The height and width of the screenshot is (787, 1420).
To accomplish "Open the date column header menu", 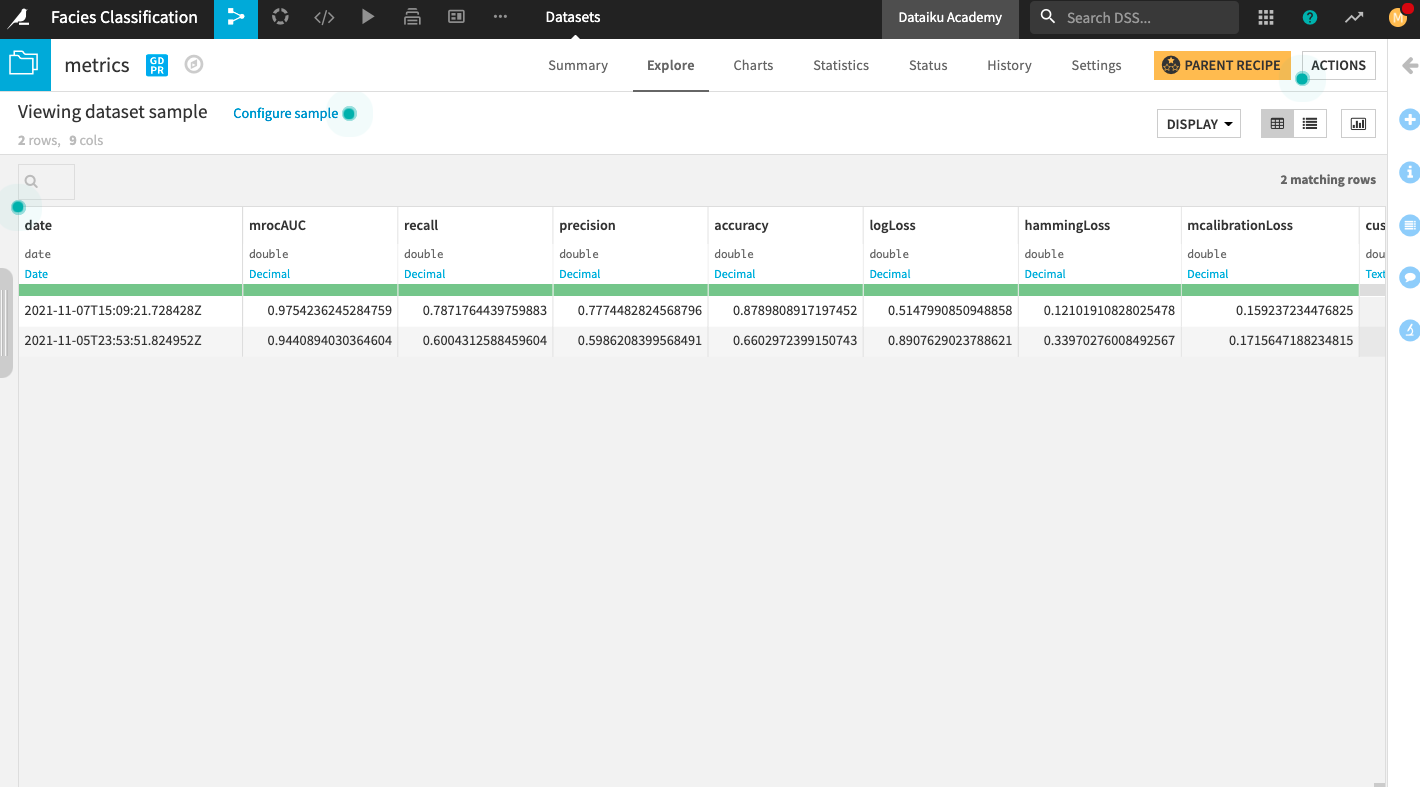I will click(x=38, y=225).
